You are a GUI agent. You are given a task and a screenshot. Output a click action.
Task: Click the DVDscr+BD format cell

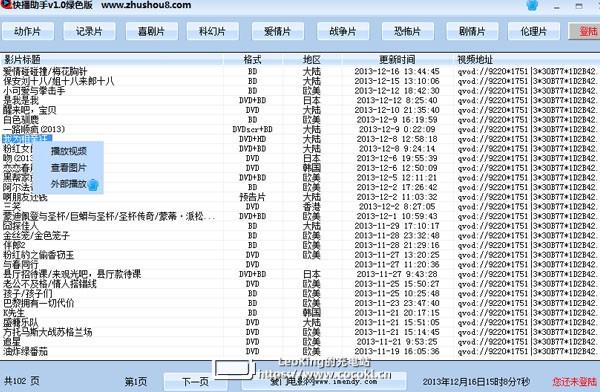(253, 129)
